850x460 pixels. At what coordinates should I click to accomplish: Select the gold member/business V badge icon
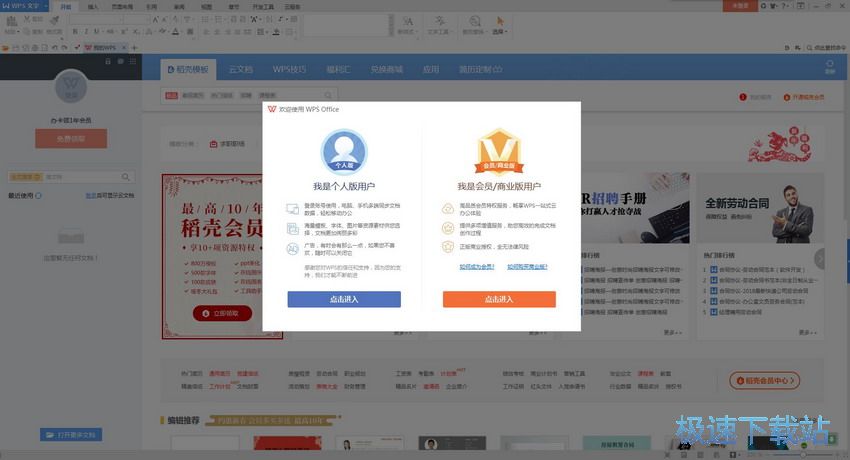[499, 152]
